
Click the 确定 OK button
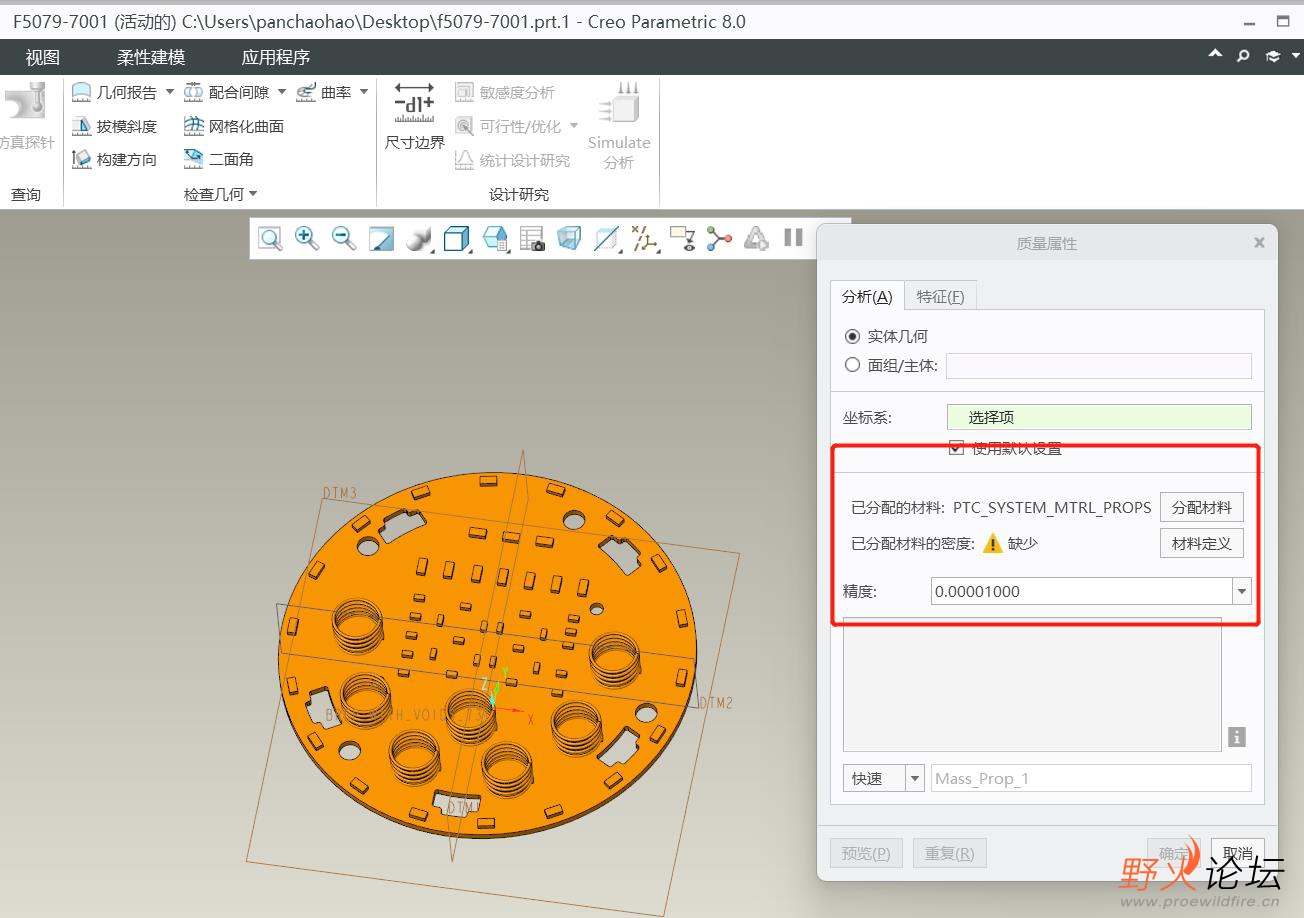pos(1173,853)
